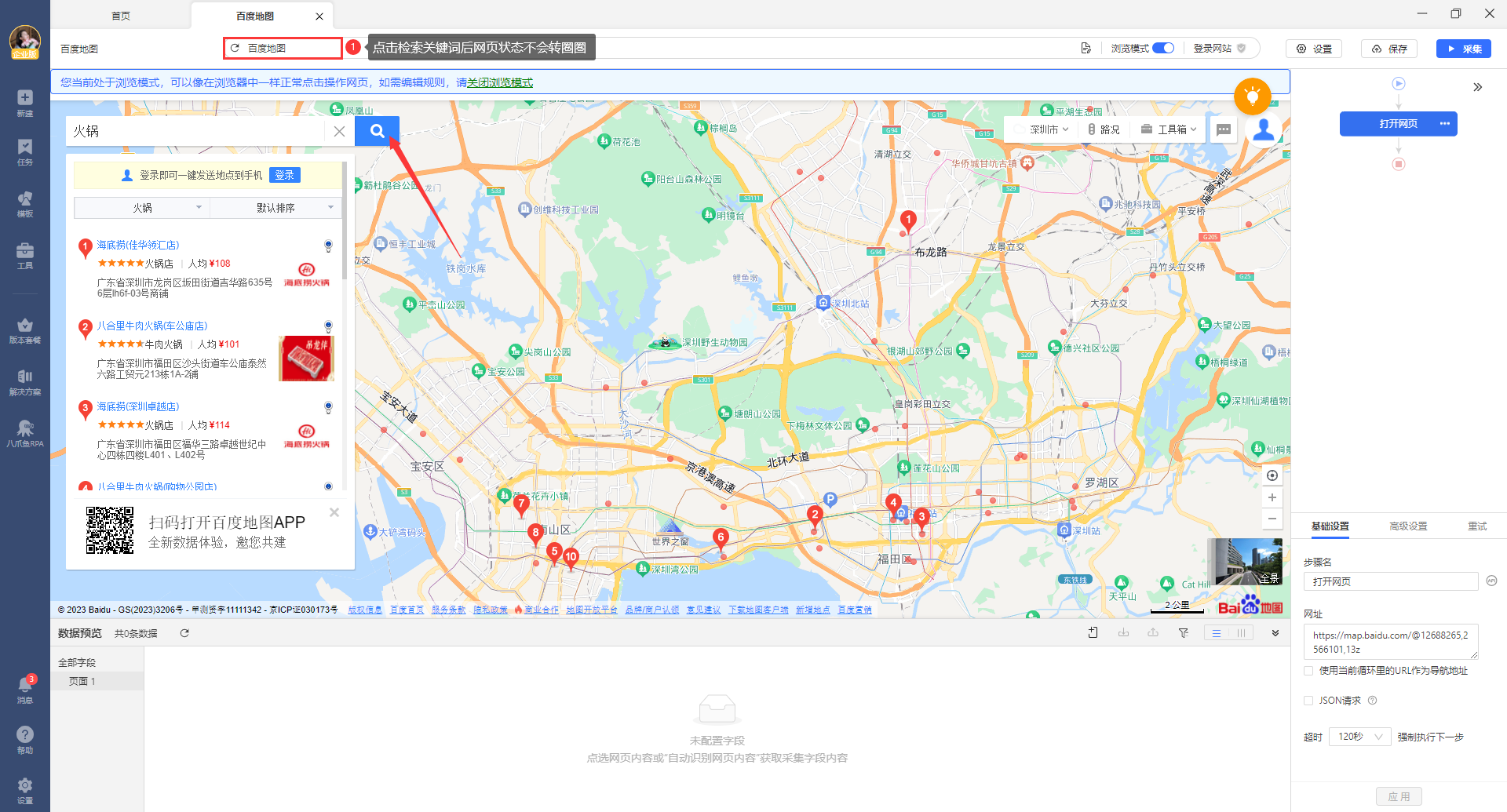Click the blue map search magnifier button
1507x812 pixels.
pyautogui.click(x=377, y=131)
